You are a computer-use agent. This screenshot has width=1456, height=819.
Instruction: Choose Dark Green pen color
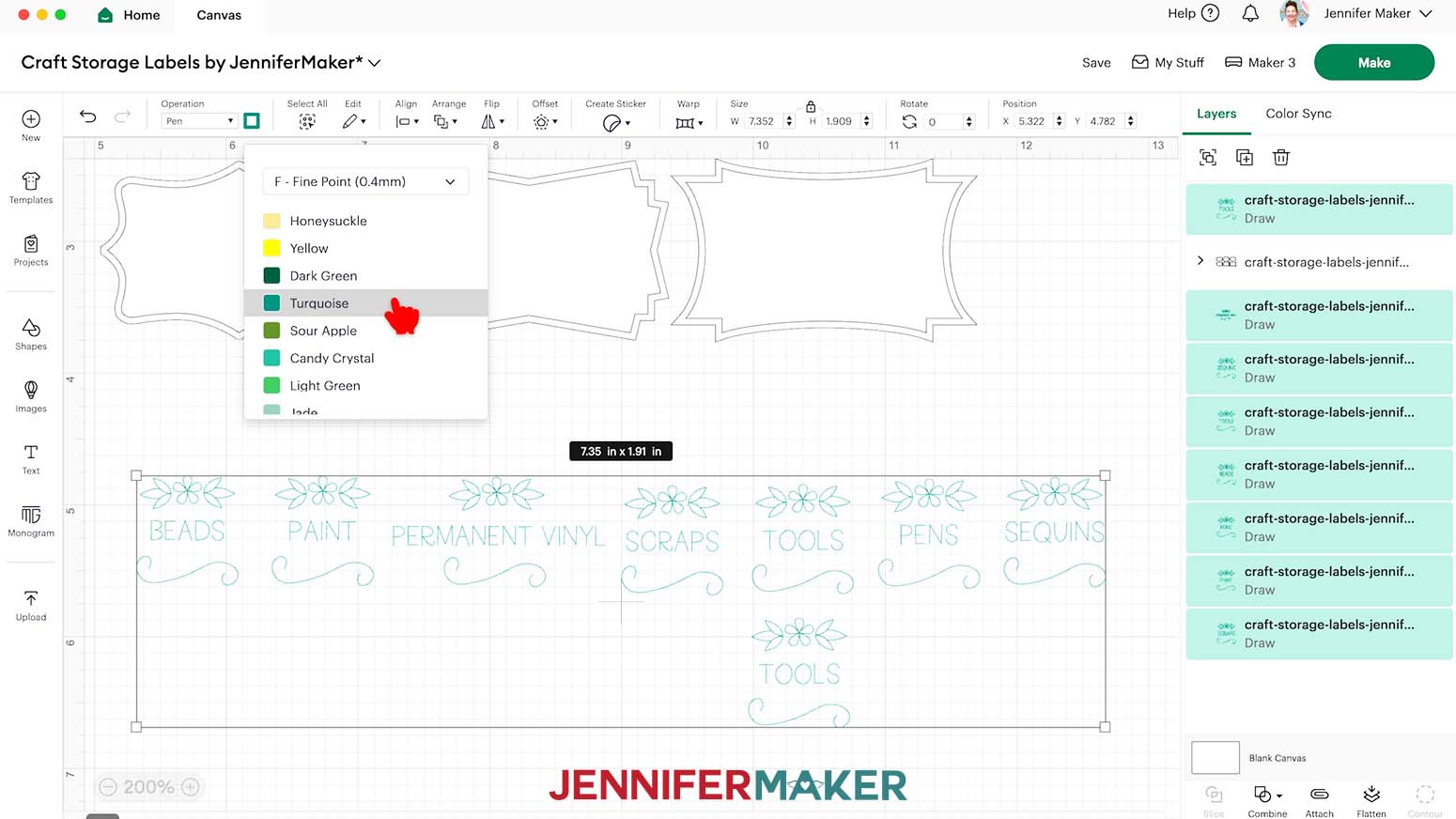(x=365, y=275)
